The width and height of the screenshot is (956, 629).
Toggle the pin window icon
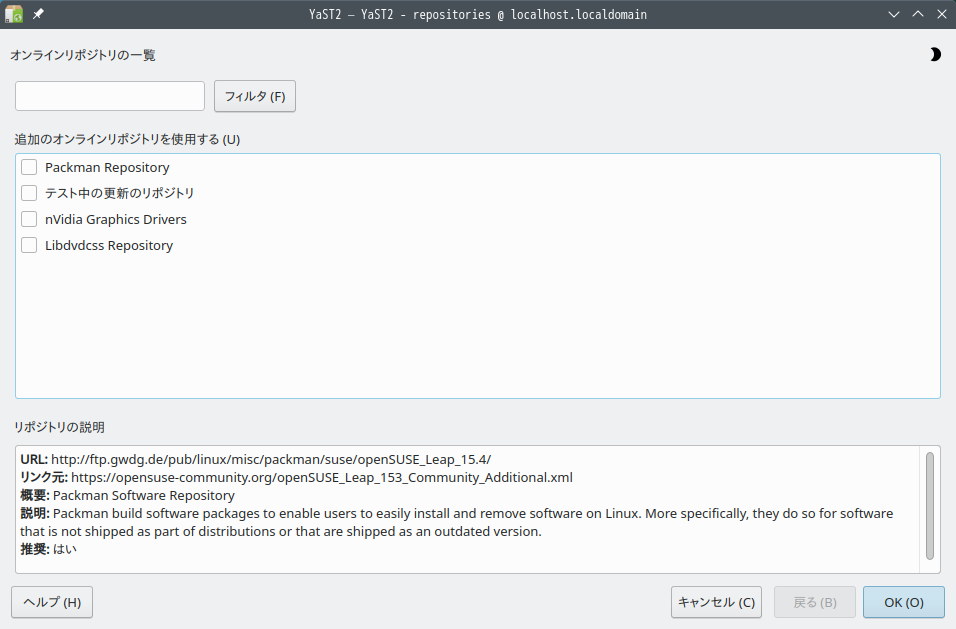tap(38, 14)
